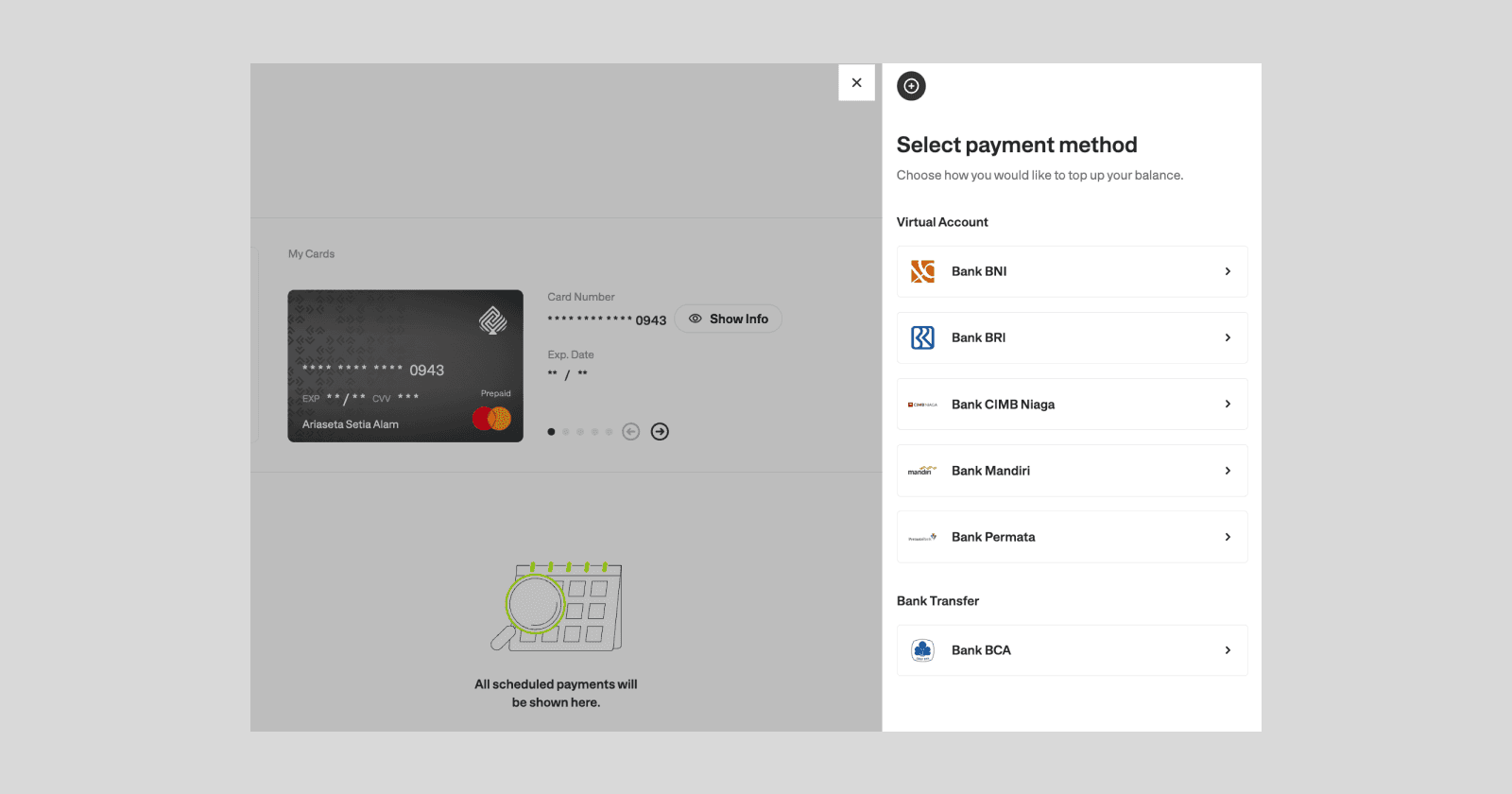Click the CIMB Niaga logo icon
The width and height of the screenshot is (1512, 794).
922,405
